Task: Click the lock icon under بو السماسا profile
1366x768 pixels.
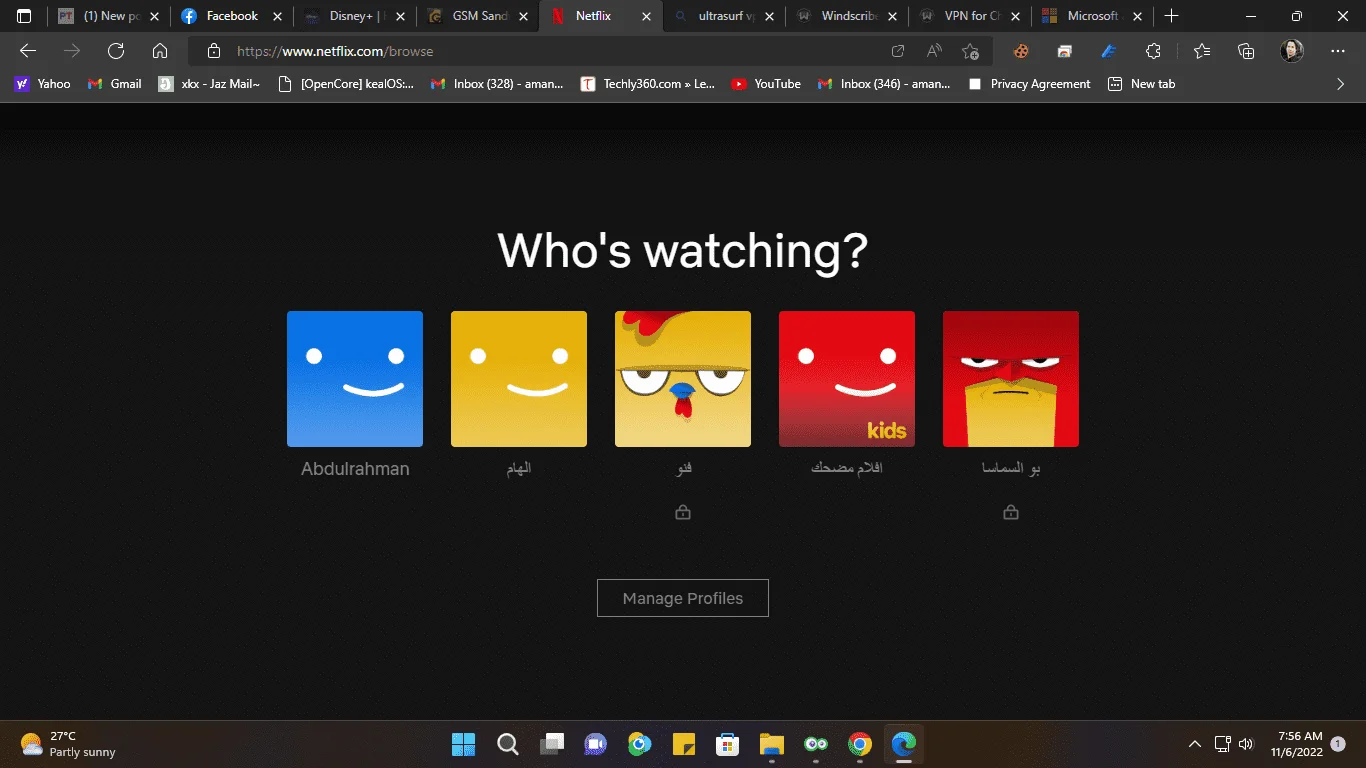Action: coord(1011,512)
